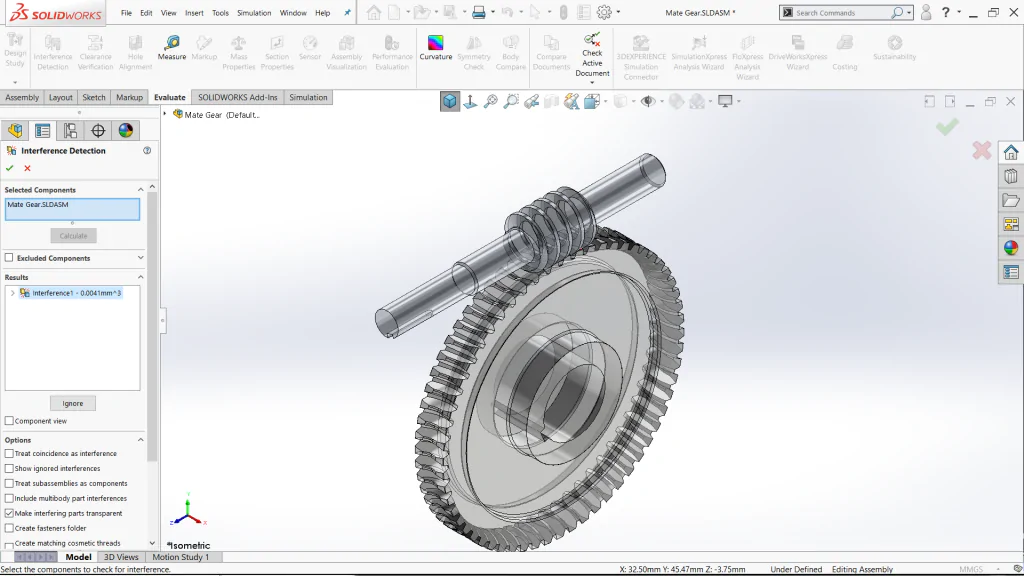Open the Options gear icon
The width and height of the screenshot is (1024, 576).
tap(605, 12)
